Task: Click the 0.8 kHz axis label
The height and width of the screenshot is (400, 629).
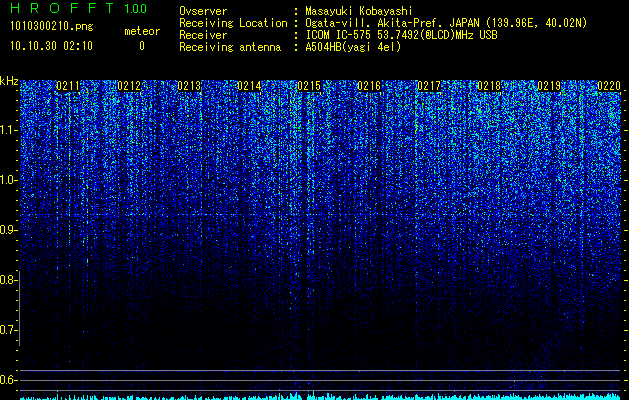Action: (x=8, y=280)
